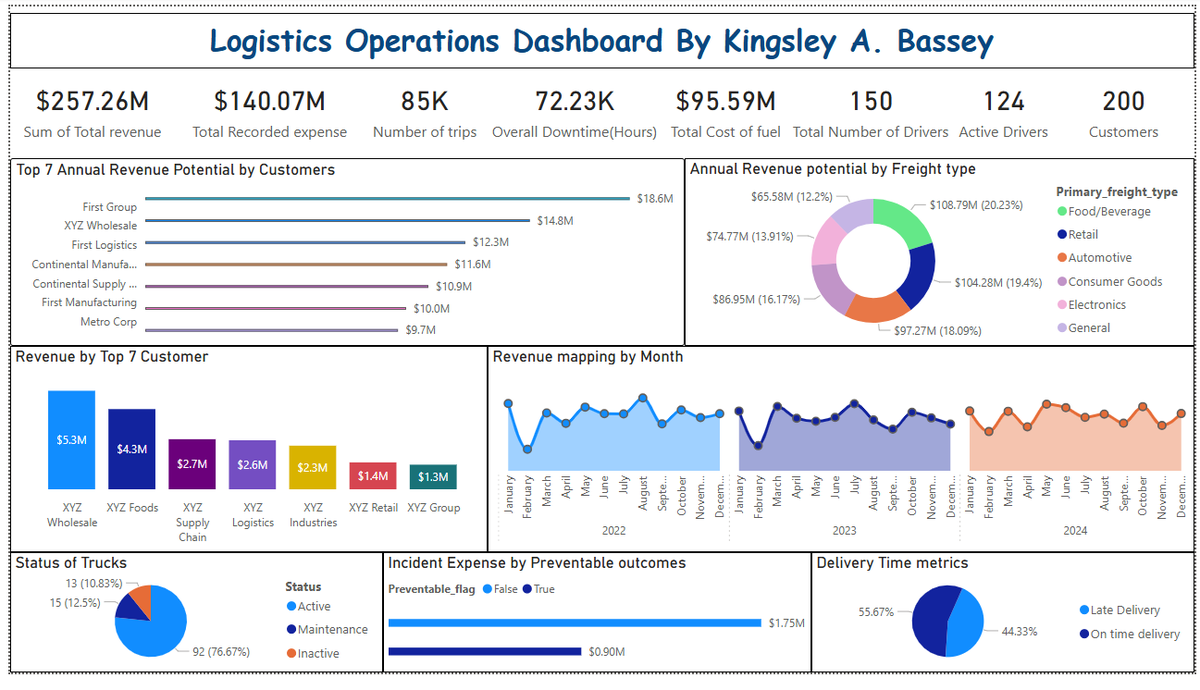Screen dimensions: 1200x690
Task: Click the Revenue mapping by Month title
Action: click(588, 356)
